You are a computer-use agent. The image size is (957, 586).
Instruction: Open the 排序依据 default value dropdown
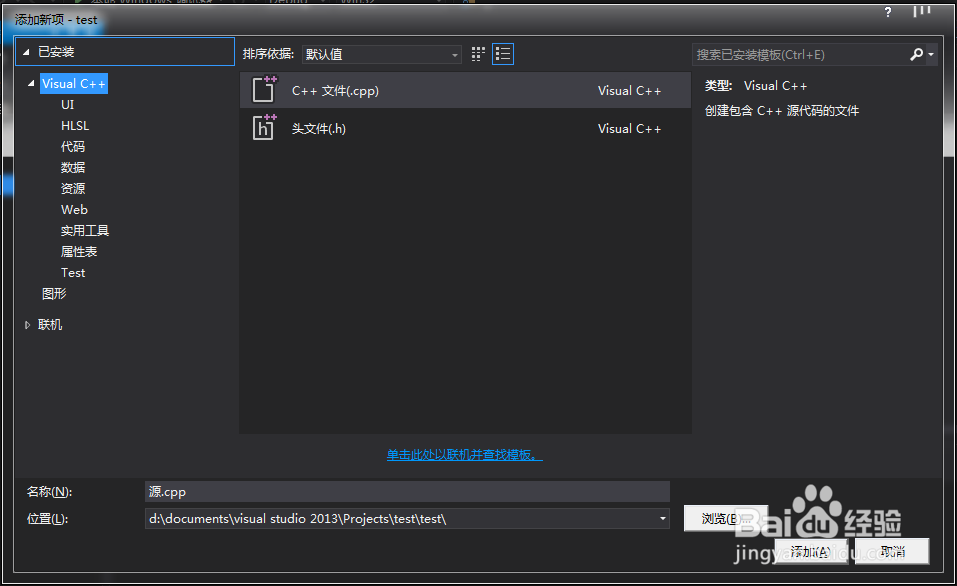[x=454, y=54]
